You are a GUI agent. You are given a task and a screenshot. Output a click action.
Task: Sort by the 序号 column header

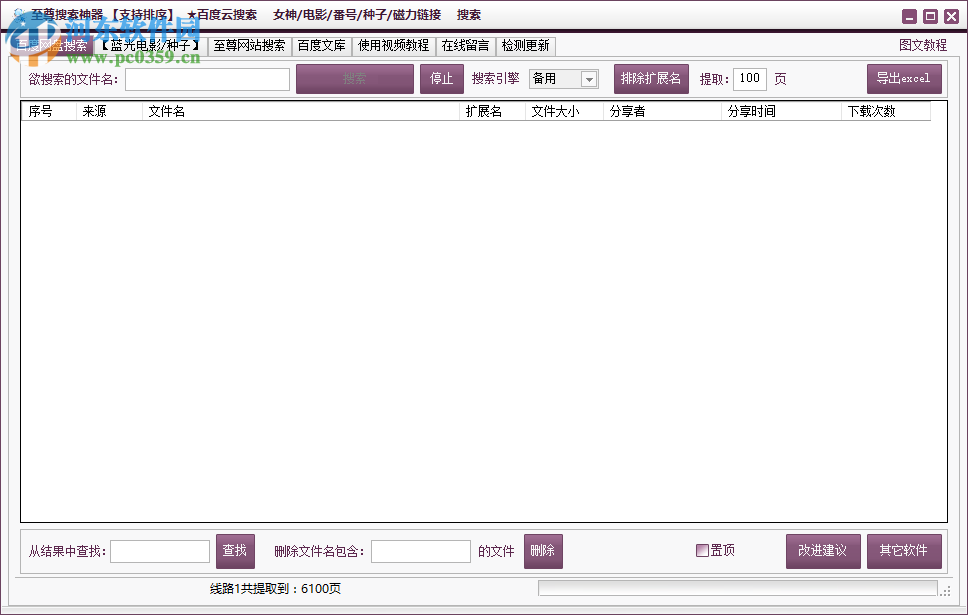pos(49,111)
